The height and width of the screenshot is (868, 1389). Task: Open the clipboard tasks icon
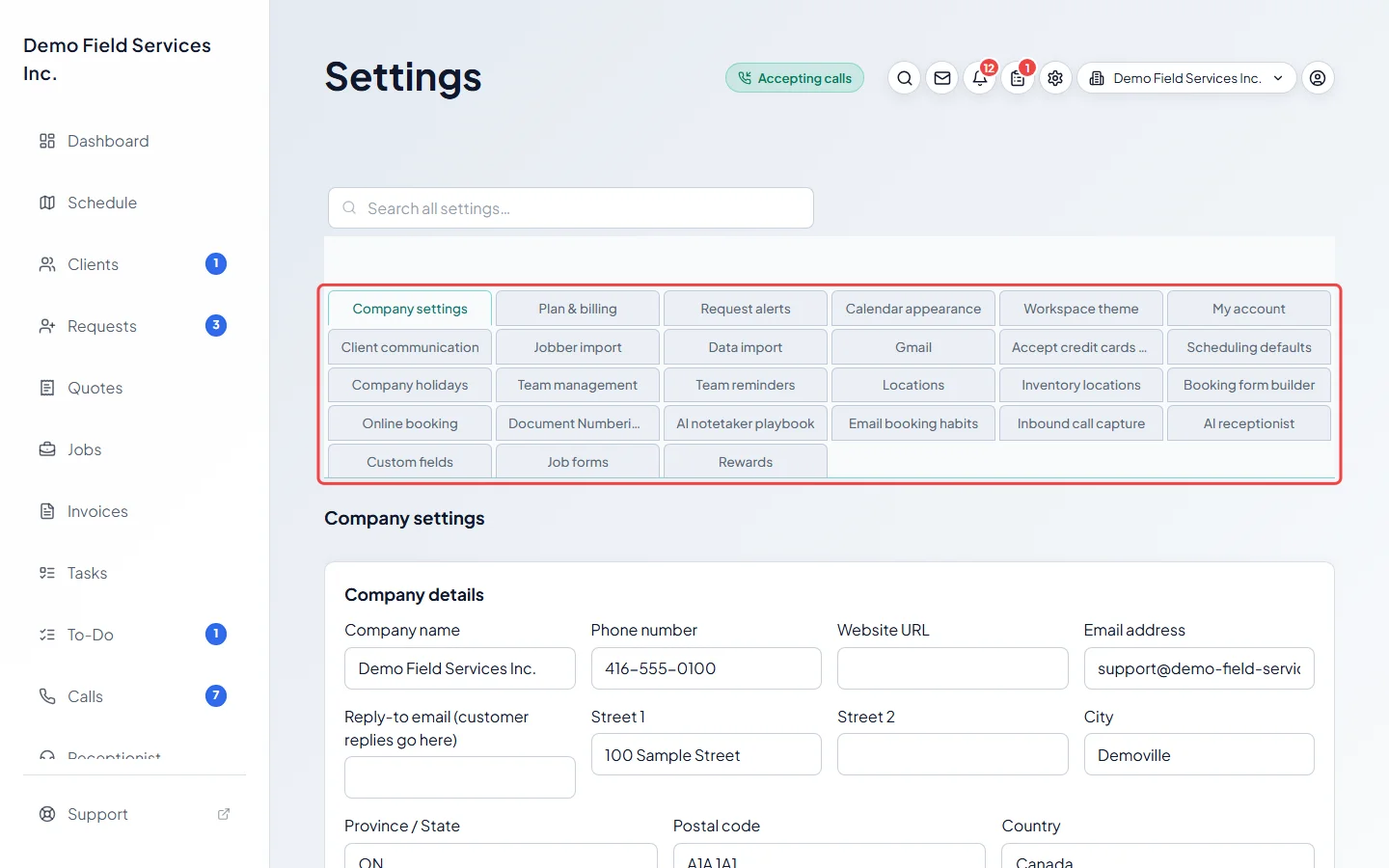tap(1018, 78)
